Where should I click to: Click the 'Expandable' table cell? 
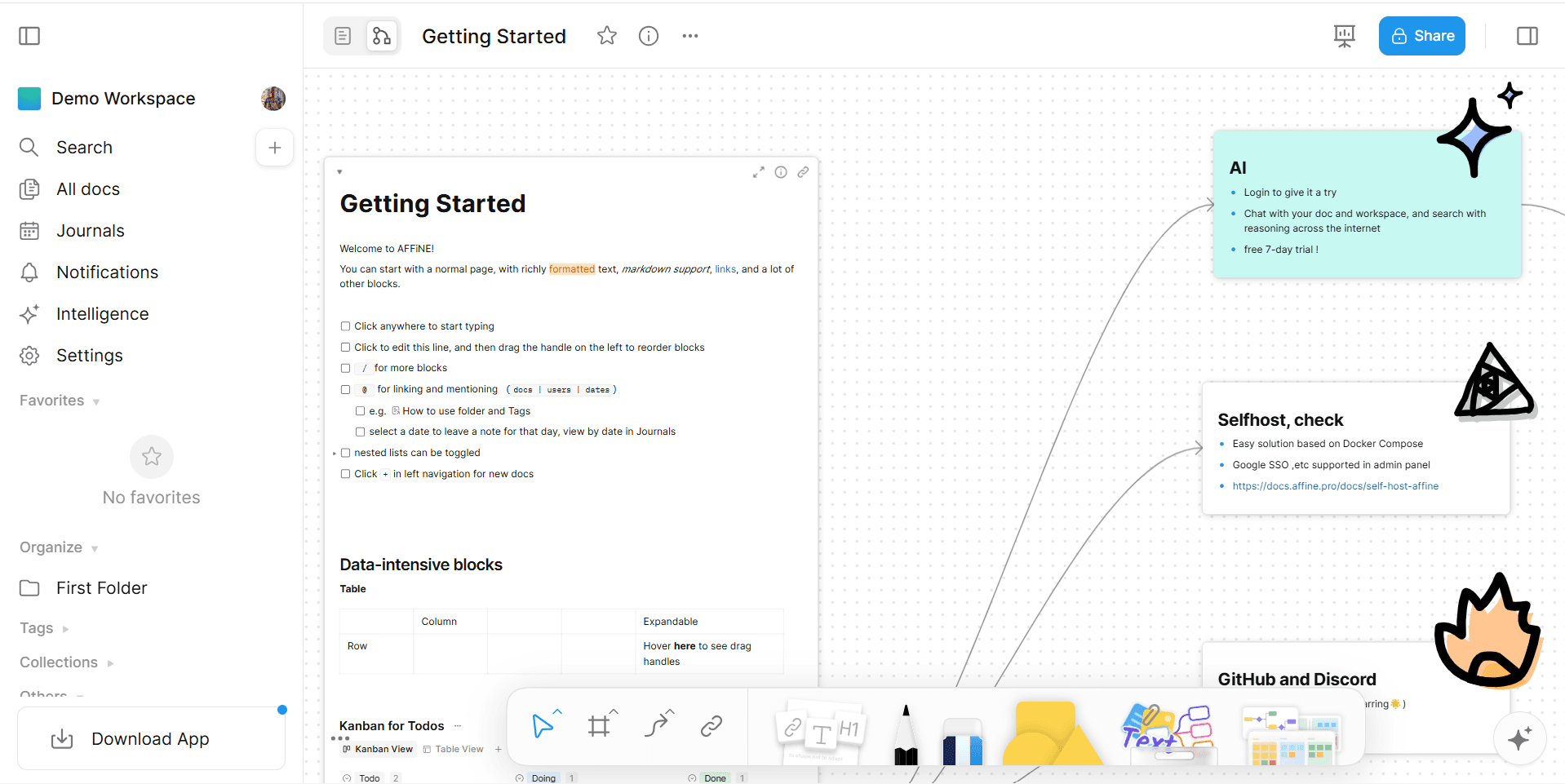click(710, 622)
